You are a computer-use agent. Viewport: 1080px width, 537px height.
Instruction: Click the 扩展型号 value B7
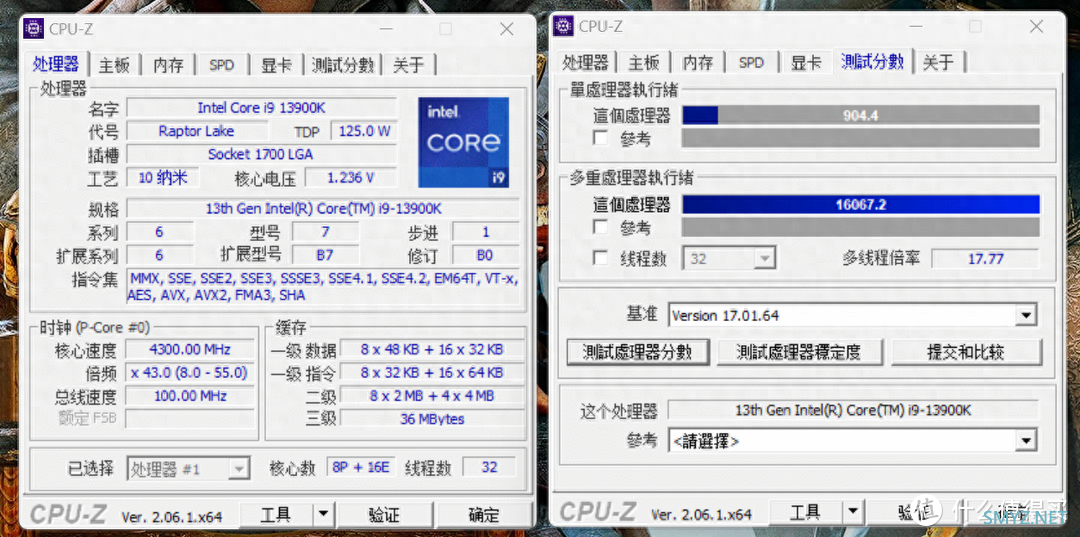(x=325, y=255)
